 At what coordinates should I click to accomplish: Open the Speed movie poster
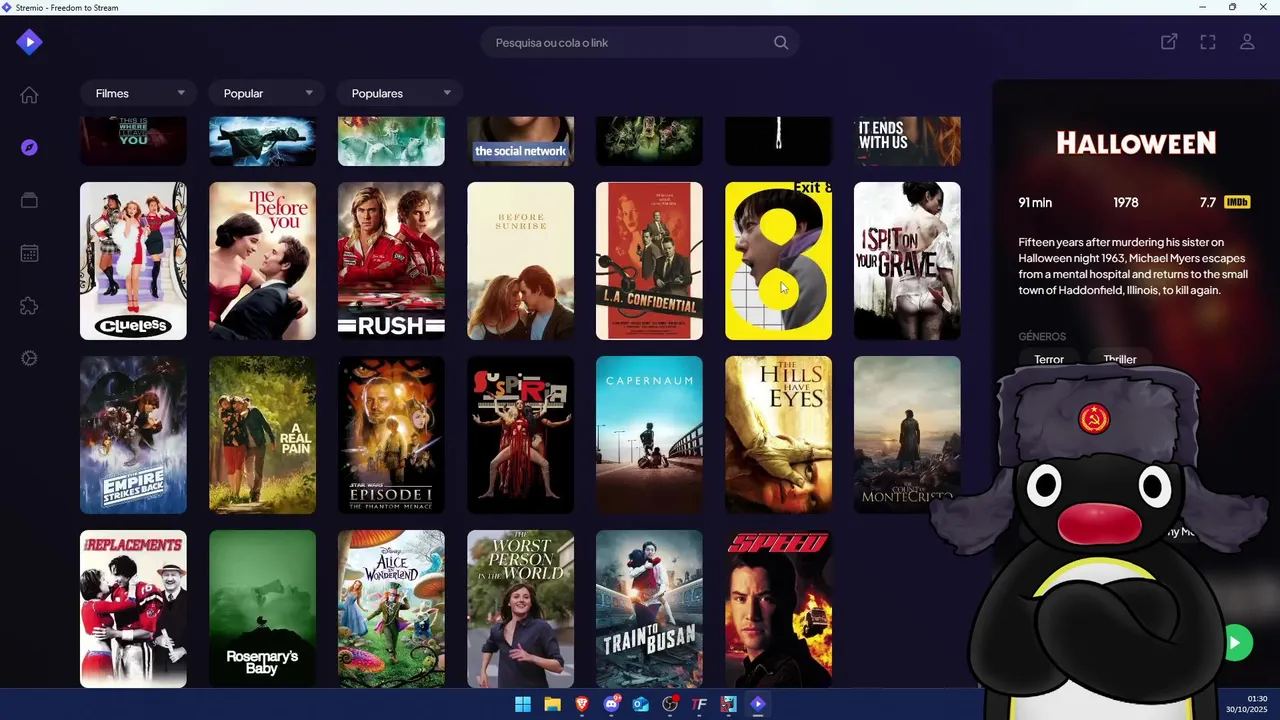[x=778, y=609]
